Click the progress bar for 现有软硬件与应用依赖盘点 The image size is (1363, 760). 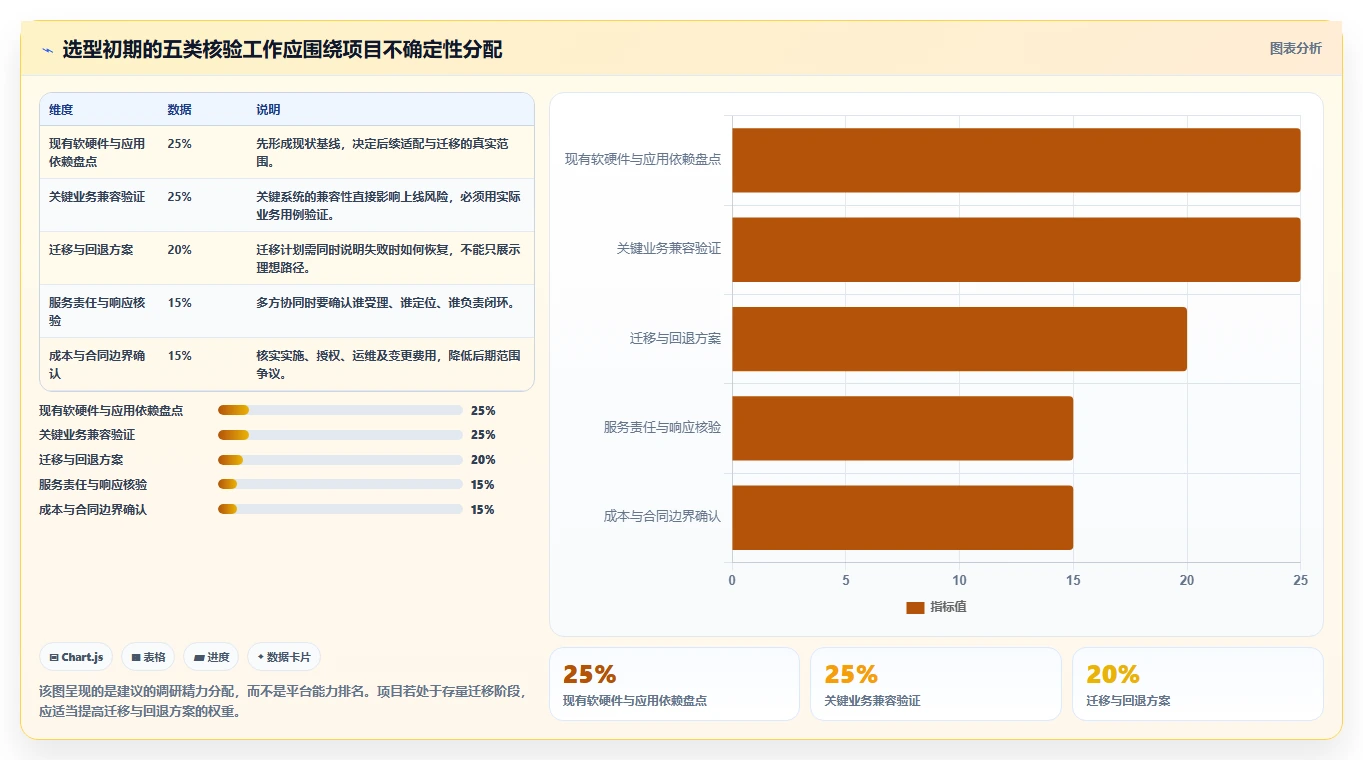(340, 410)
